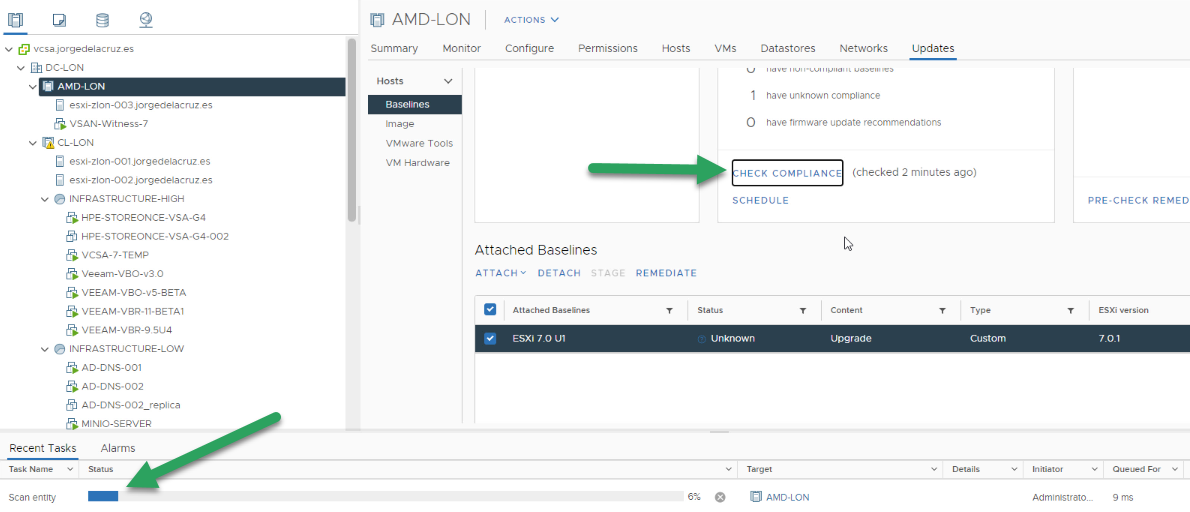Select VMware Tools in side menu

click(419, 143)
